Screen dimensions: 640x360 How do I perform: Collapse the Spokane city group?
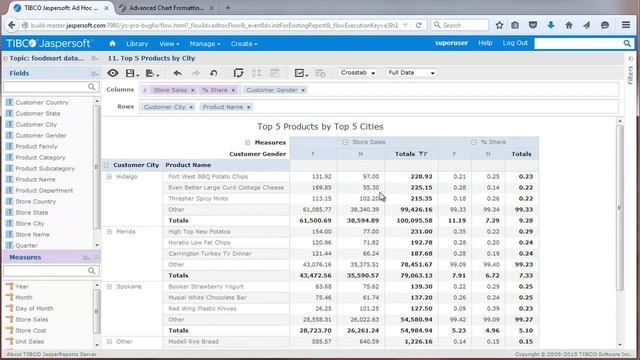[x=109, y=287]
